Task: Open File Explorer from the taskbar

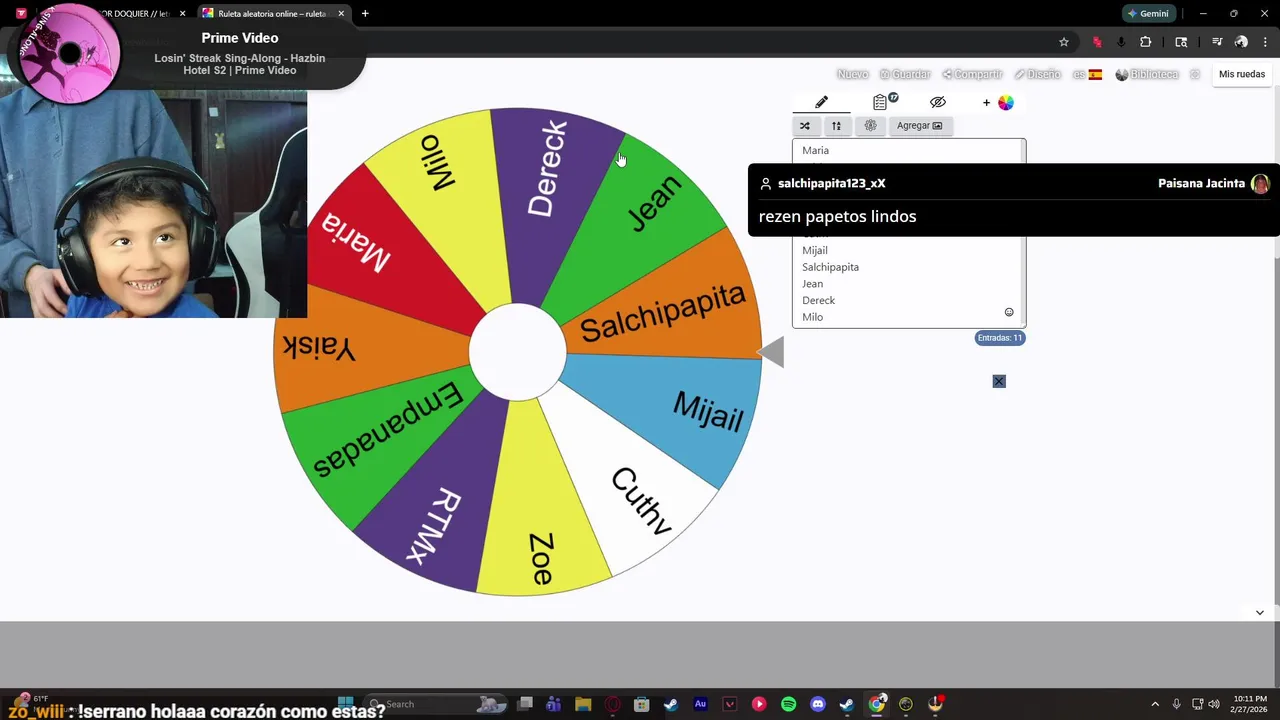Action: [583, 704]
